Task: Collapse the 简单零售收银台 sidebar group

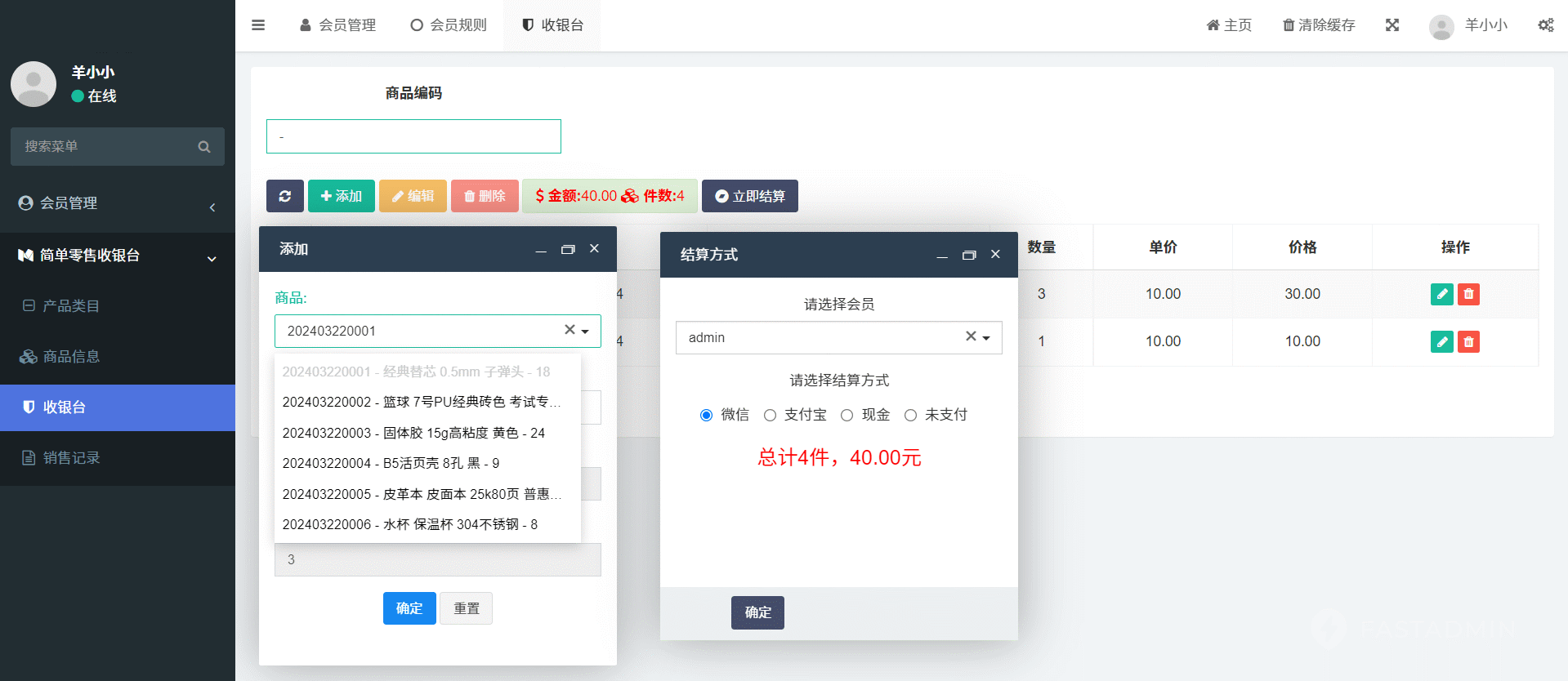Action: coord(118,256)
